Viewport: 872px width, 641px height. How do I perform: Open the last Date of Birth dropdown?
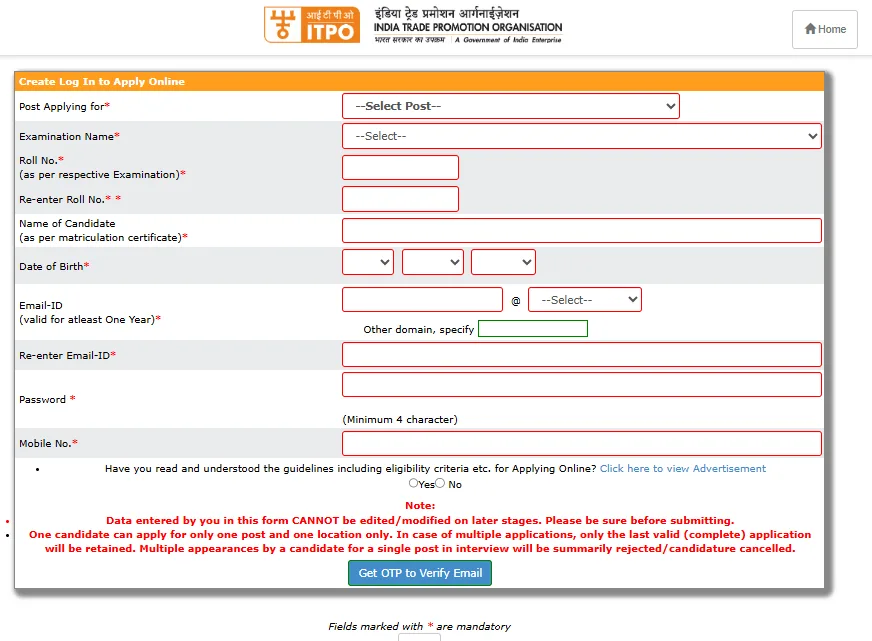[x=503, y=262]
